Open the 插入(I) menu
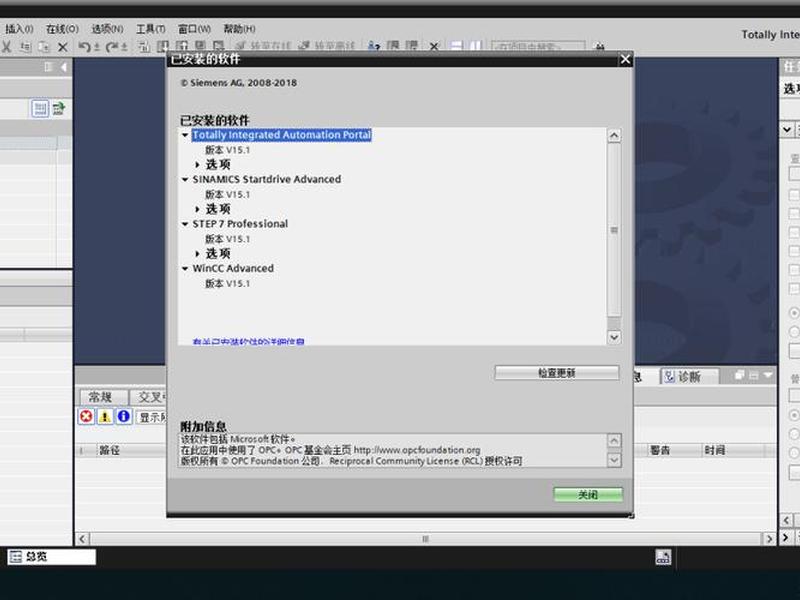 [18, 29]
